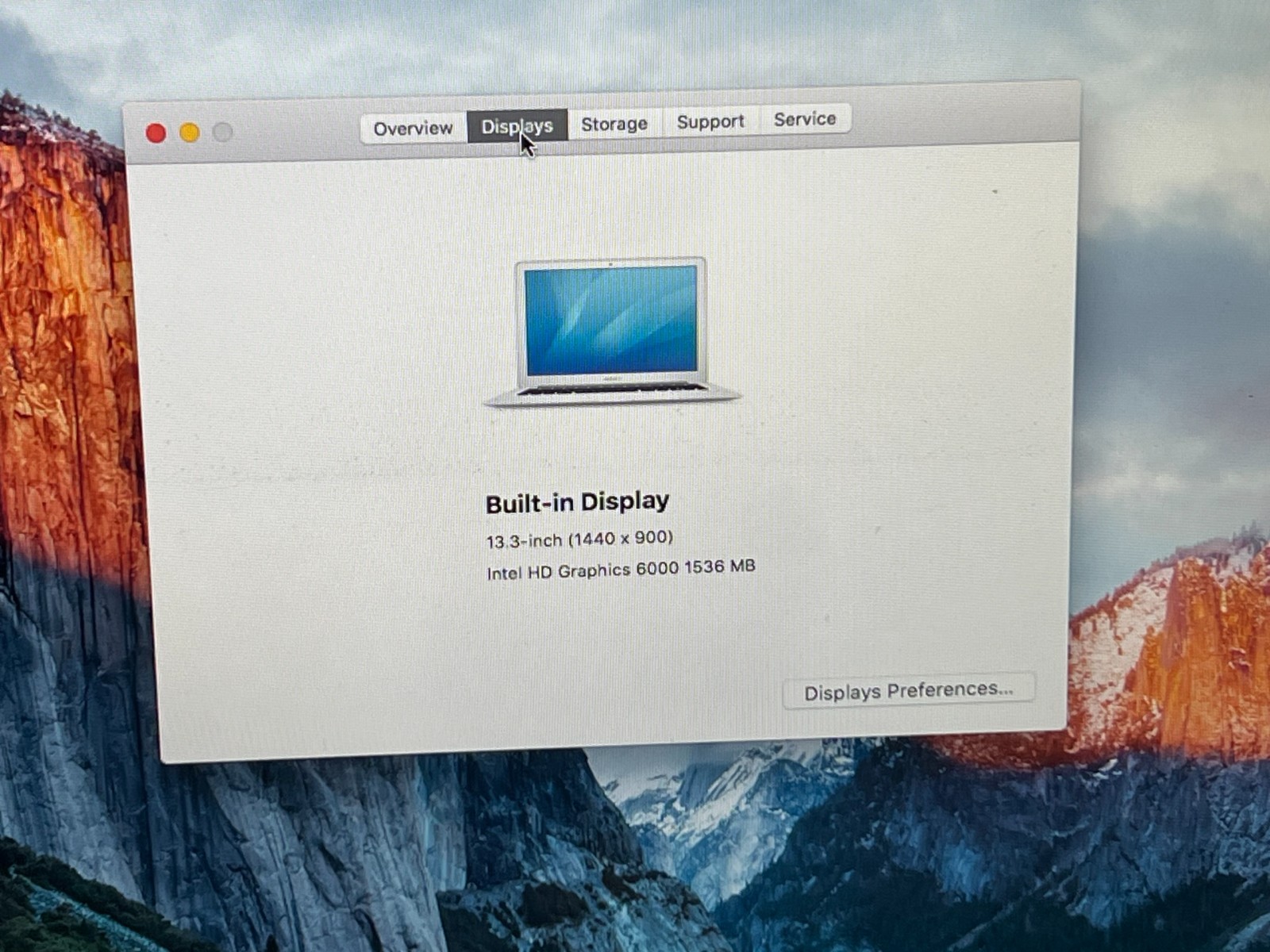Go to the Support tab
Image resolution: width=1270 pixels, height=952 pixels.
tap(710, 121)
